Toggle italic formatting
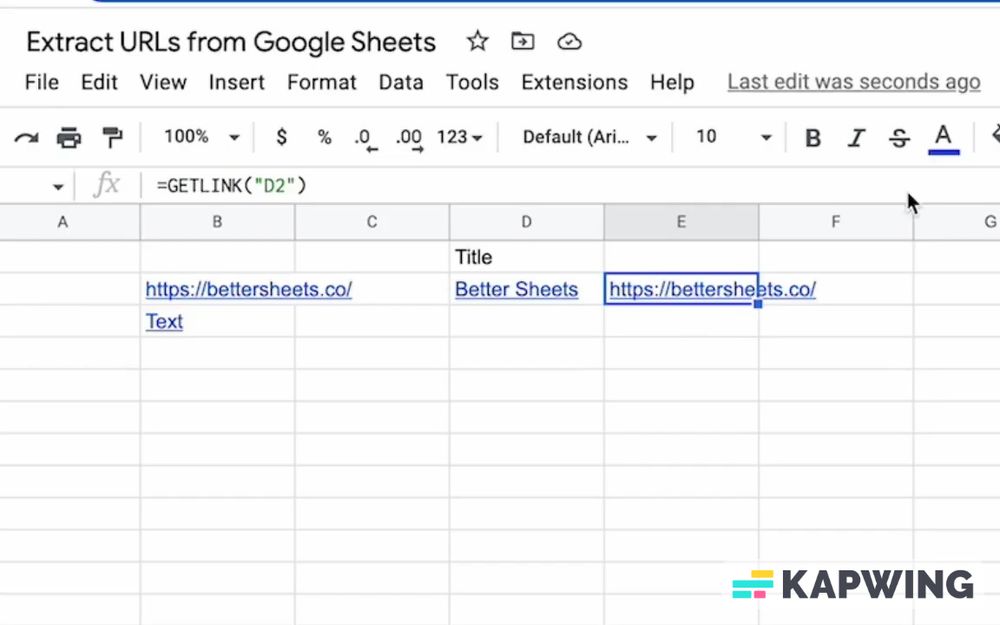 [856, 137]
